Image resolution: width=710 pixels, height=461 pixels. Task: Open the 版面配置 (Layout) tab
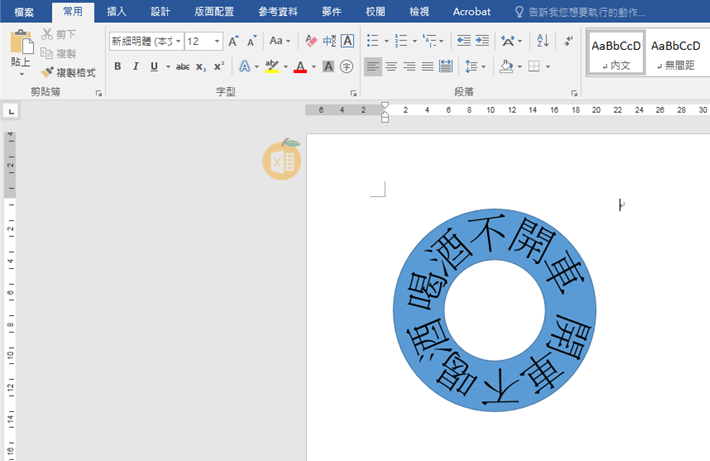[213, 11]
